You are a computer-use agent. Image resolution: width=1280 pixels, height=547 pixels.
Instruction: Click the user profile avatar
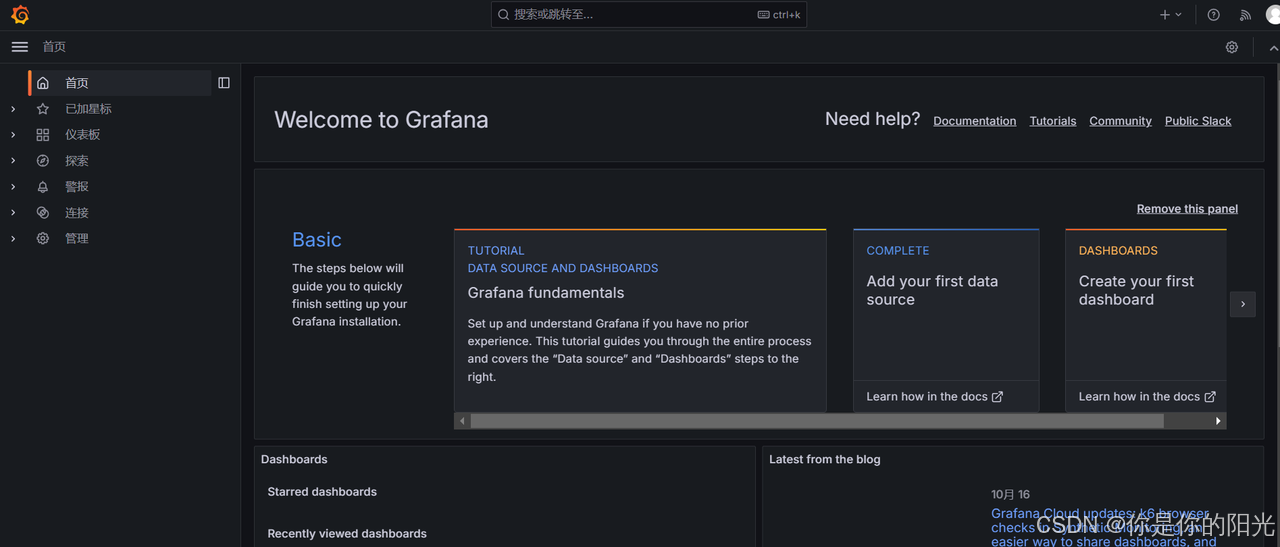tap(1273, 15)
